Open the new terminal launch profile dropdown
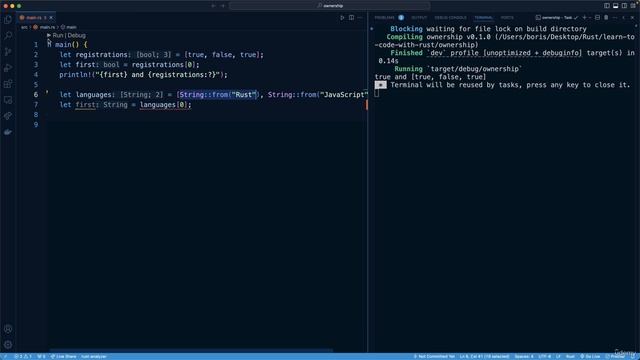Viewport: 640px width, 360px height. 590,18
